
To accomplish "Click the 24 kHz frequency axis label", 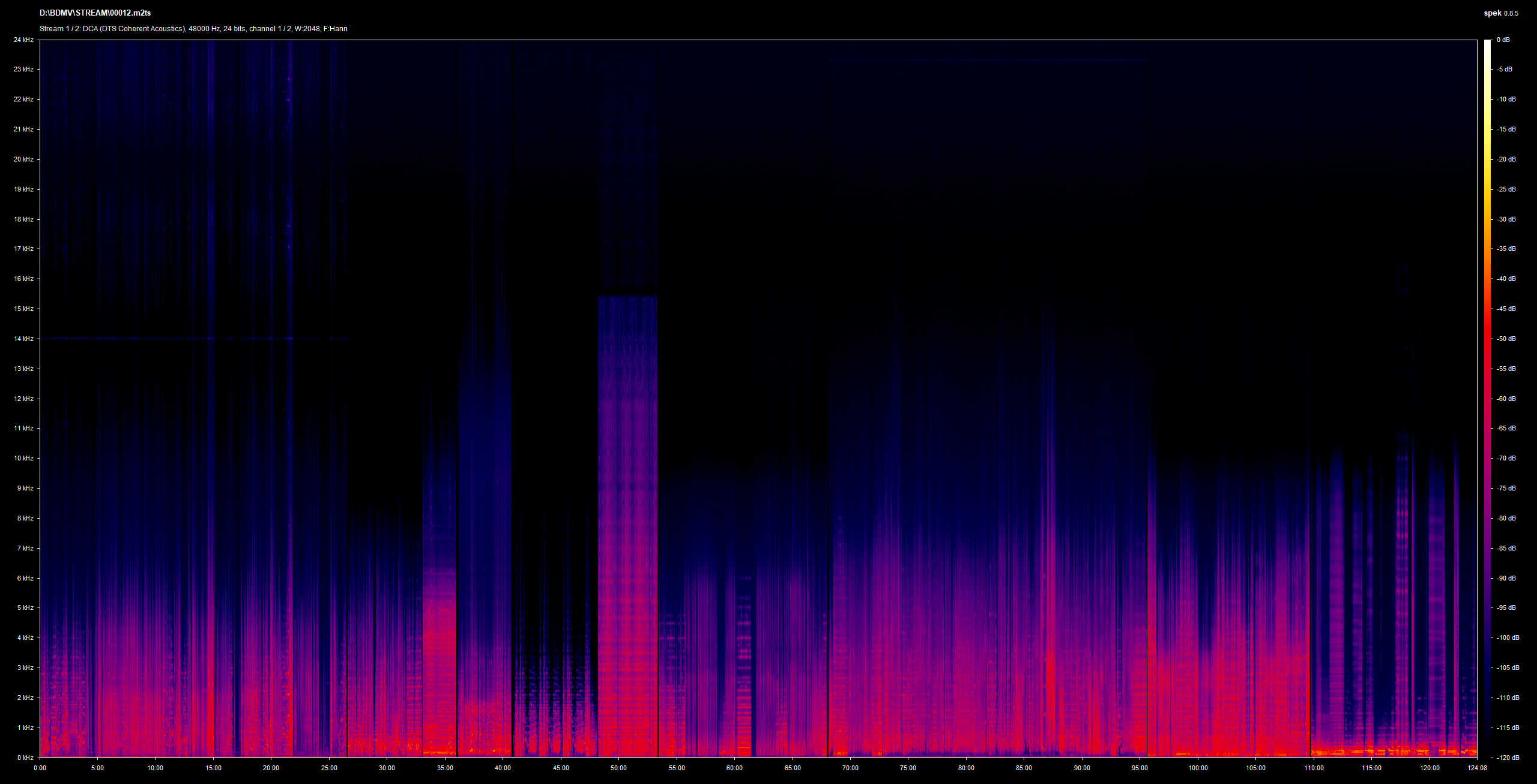I will click(24, 40).
